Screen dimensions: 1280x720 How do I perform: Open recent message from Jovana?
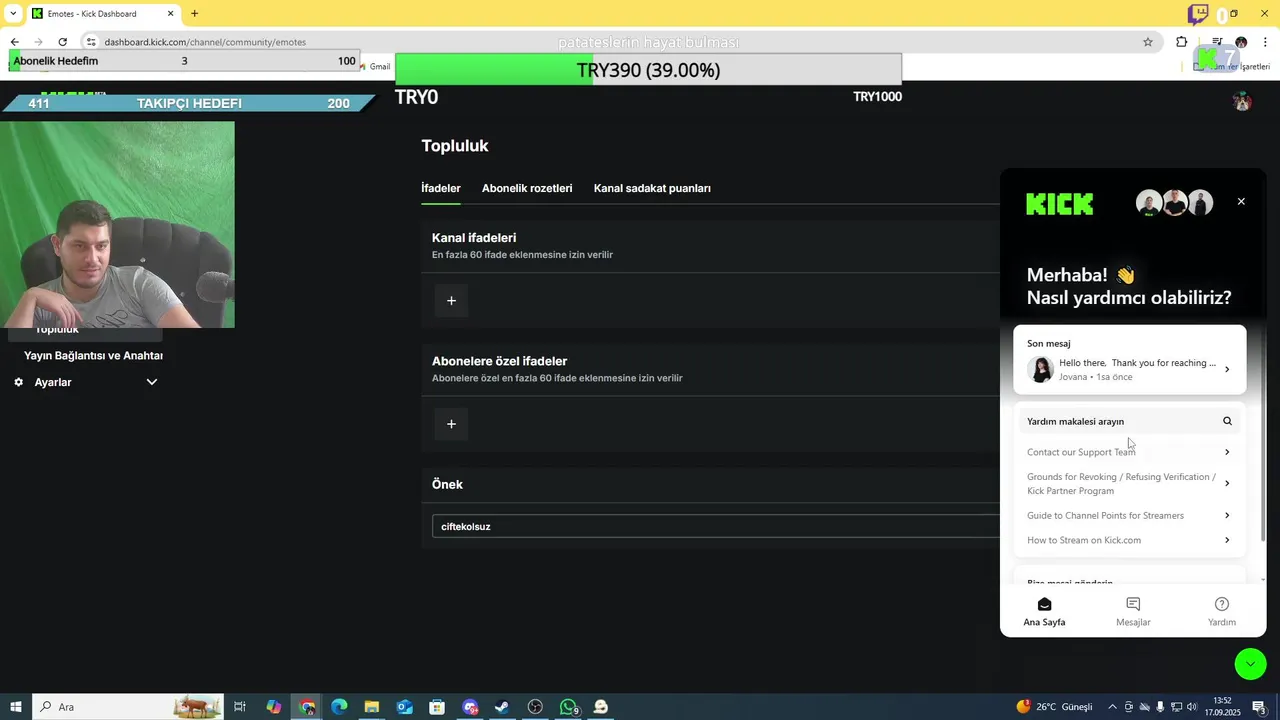click(x=1130, y=360)
